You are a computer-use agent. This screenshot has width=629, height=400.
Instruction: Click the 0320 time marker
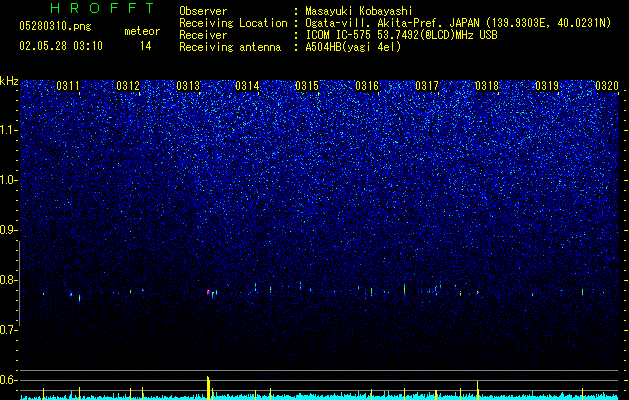pyautogui.click(x=607, y=86)
